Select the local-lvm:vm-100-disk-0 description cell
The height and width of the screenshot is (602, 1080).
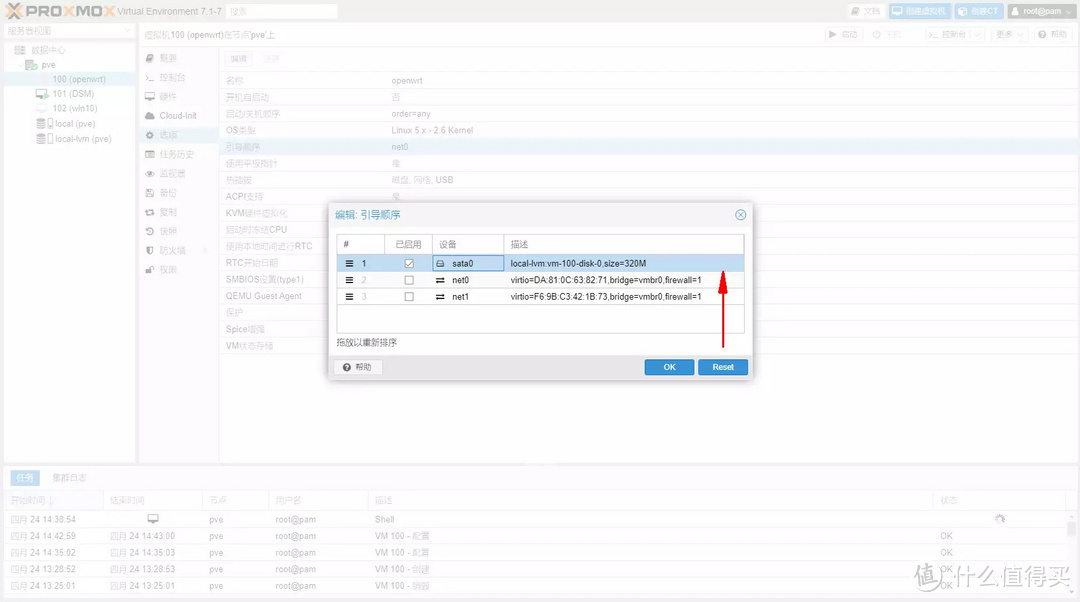coord(623,264)
